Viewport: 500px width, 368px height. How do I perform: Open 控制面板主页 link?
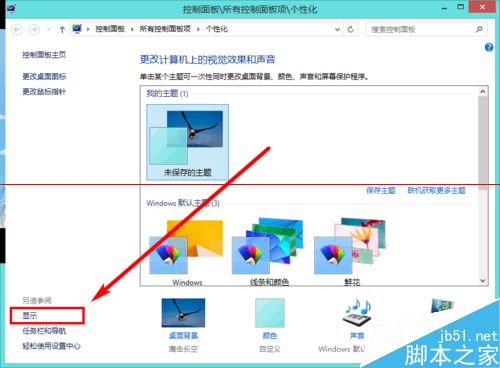point(44,55)
